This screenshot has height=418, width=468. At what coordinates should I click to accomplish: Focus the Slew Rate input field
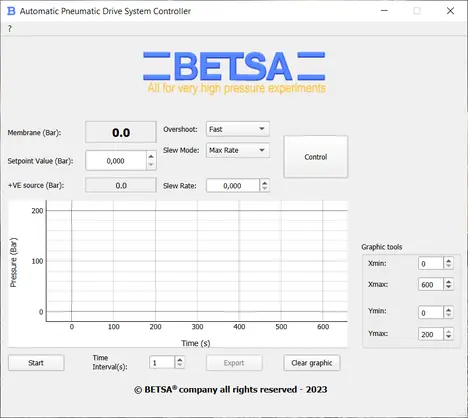(x=233, y=186)
